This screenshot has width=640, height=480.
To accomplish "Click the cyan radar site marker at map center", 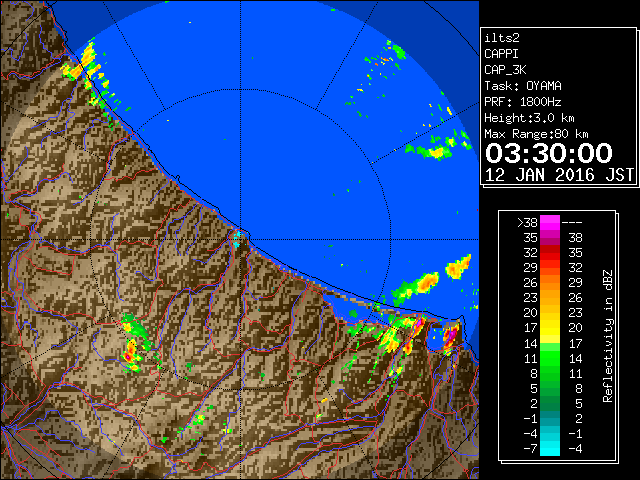I will pos(237,239).
